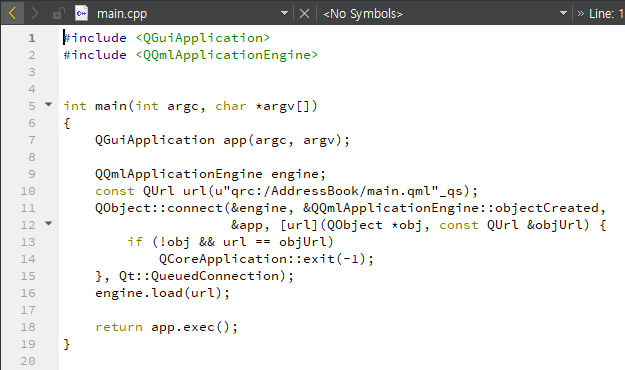Click the Line indicator in toolbar

pos(606,14)
